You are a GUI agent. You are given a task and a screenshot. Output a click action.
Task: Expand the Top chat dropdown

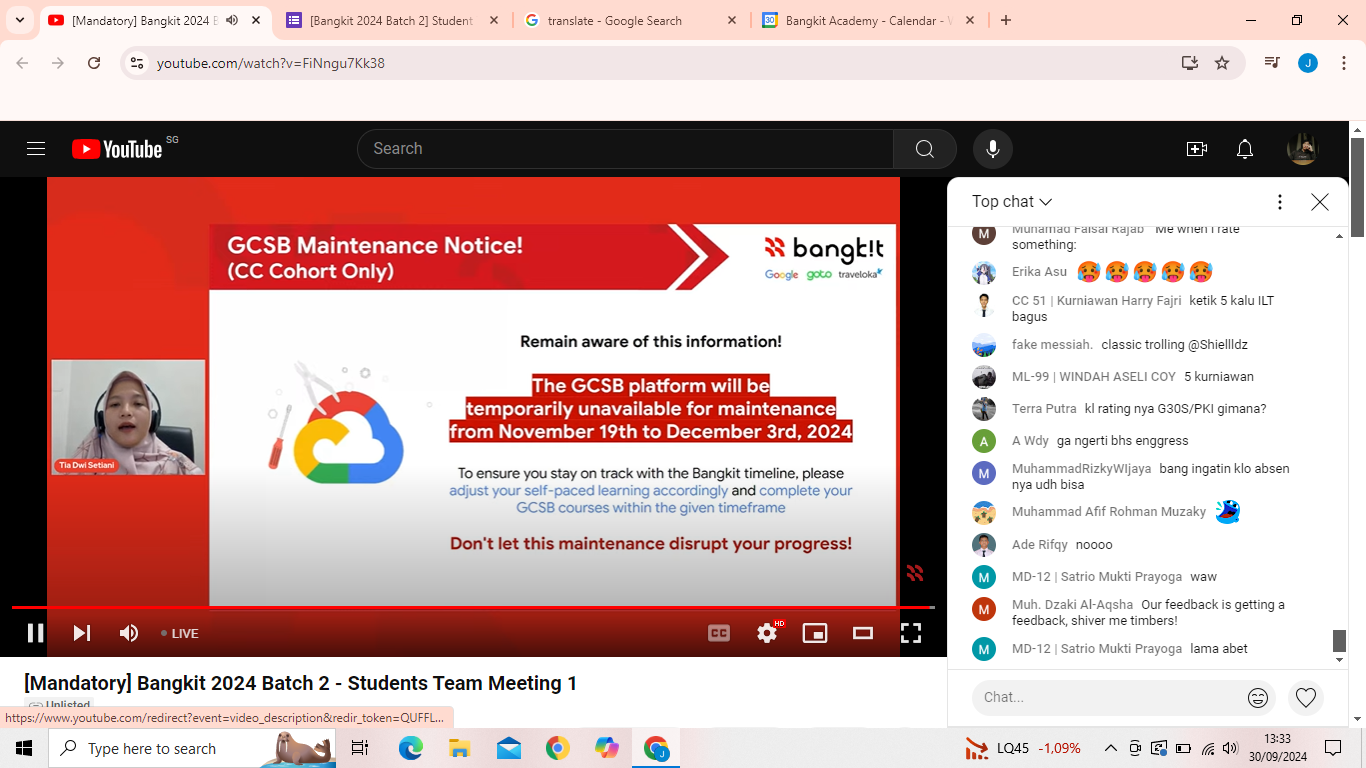(1012, 202)
